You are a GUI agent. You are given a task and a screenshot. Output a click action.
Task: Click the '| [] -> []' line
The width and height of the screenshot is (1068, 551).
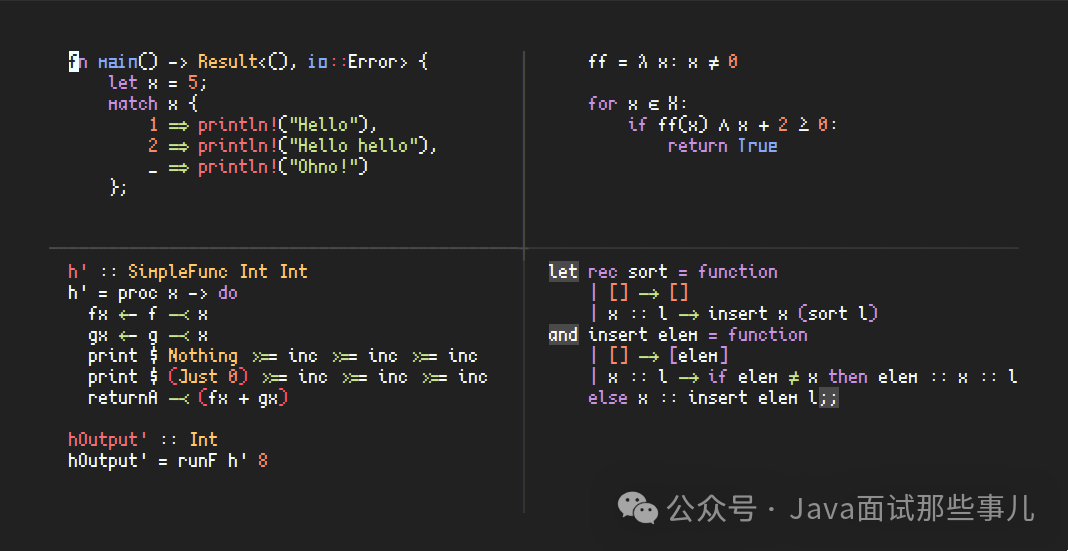(x=638, y=293)
